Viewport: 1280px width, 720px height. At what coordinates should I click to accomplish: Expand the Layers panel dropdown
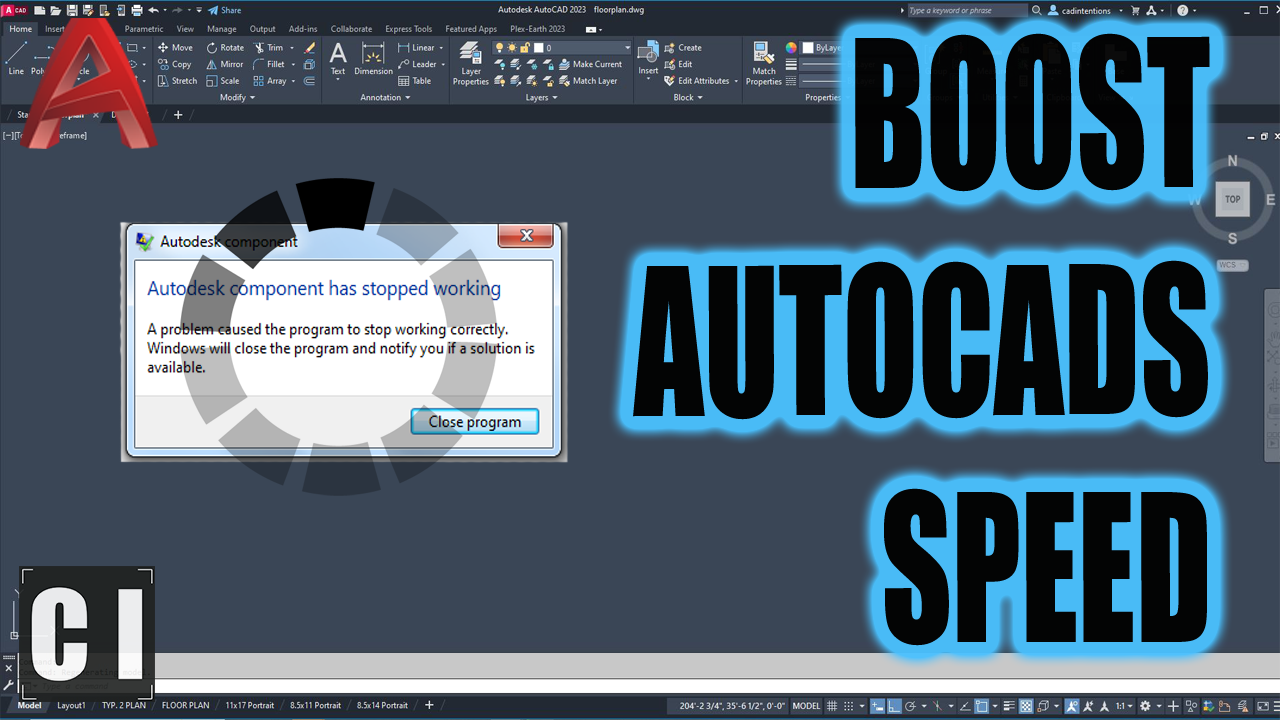coord(541,97)
